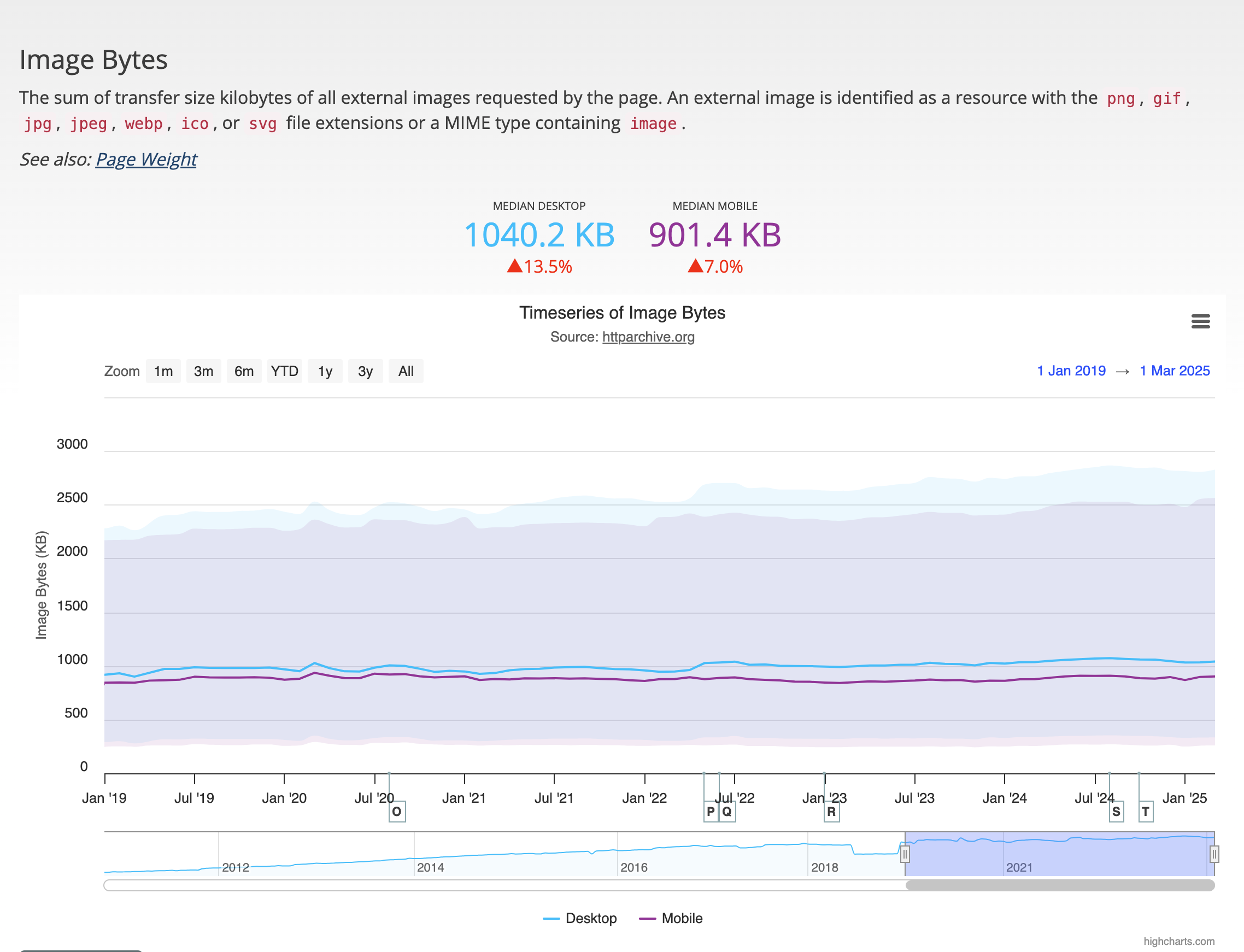1244x952 pixels.
Task: Open the httparchive.org source link
Action: (648, 337)
